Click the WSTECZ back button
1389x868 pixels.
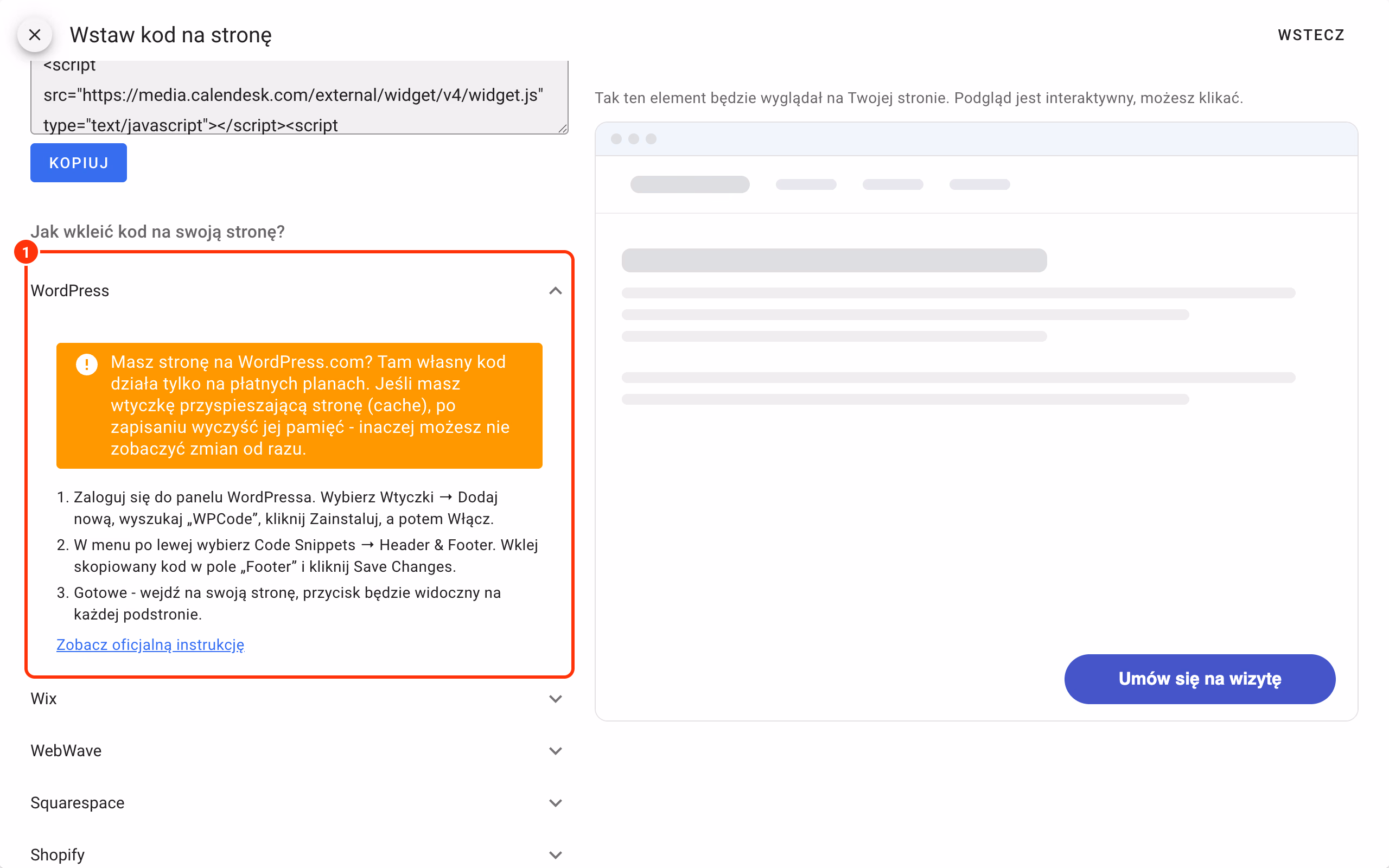click(1311, 35)
